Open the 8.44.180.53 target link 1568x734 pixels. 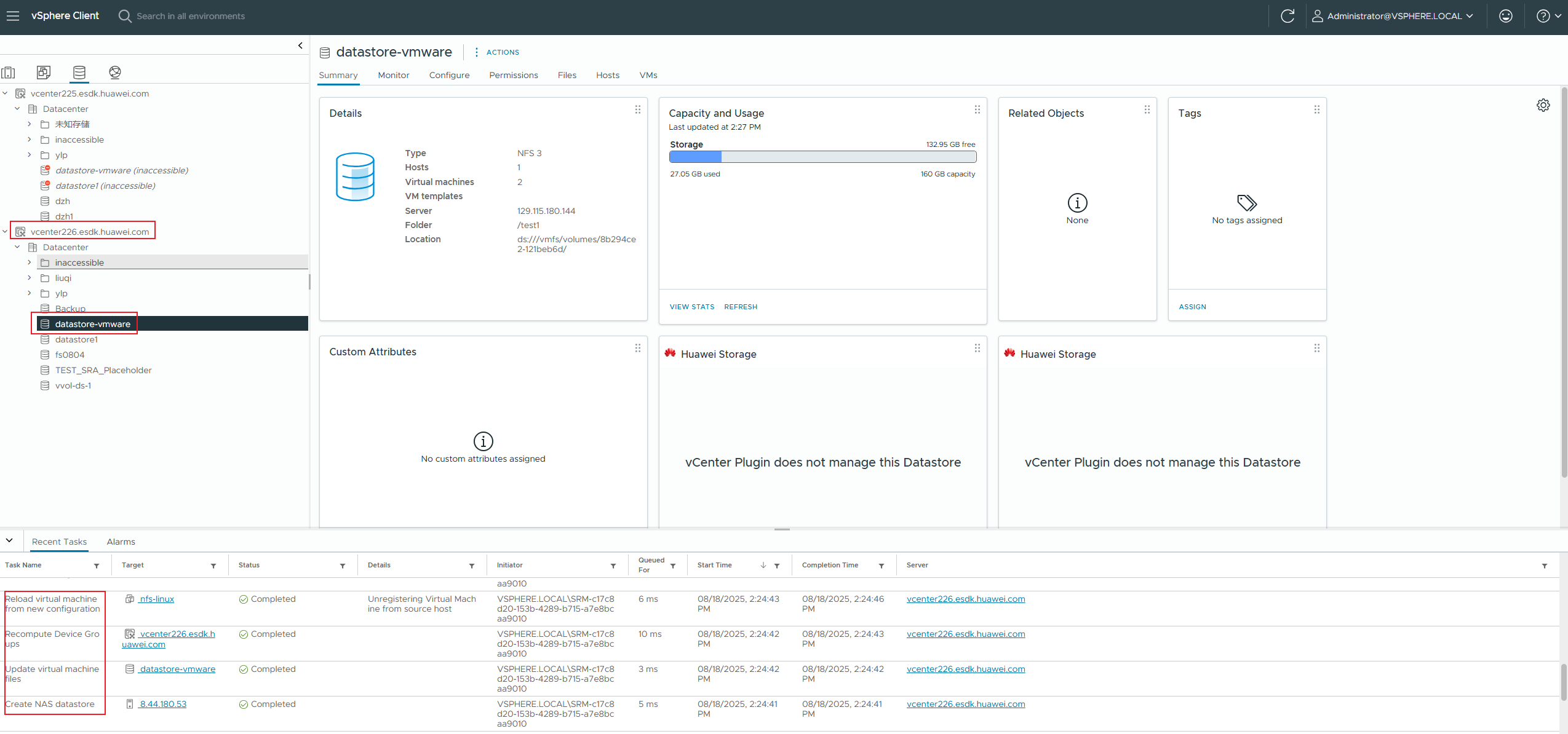click(162, 704)
